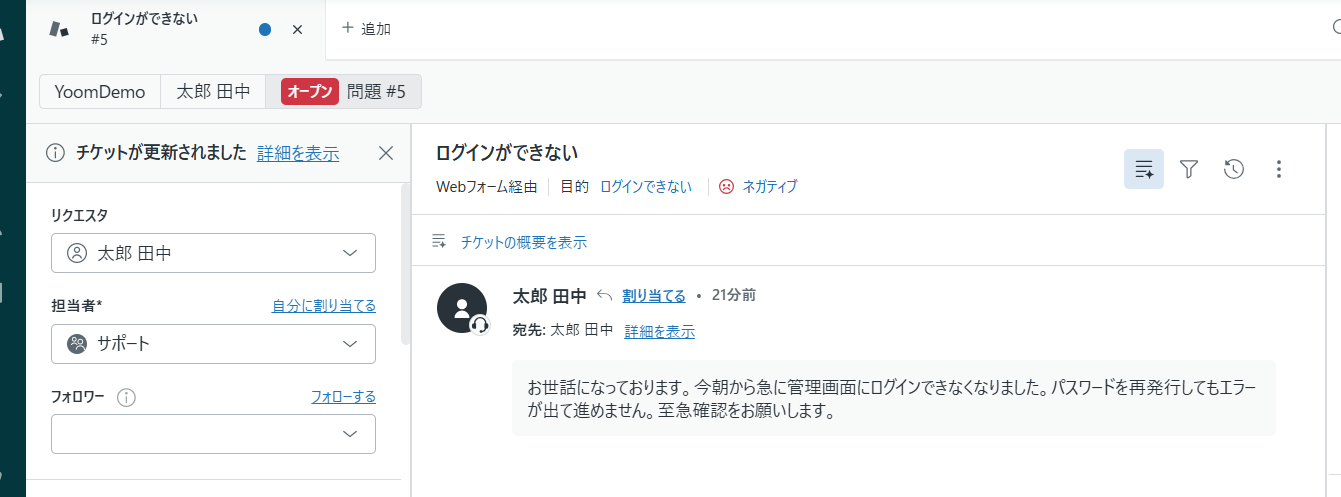Open the three-dot ticket options menu
This screenshot has width=1341, height=497.
tap(1279, 169)
